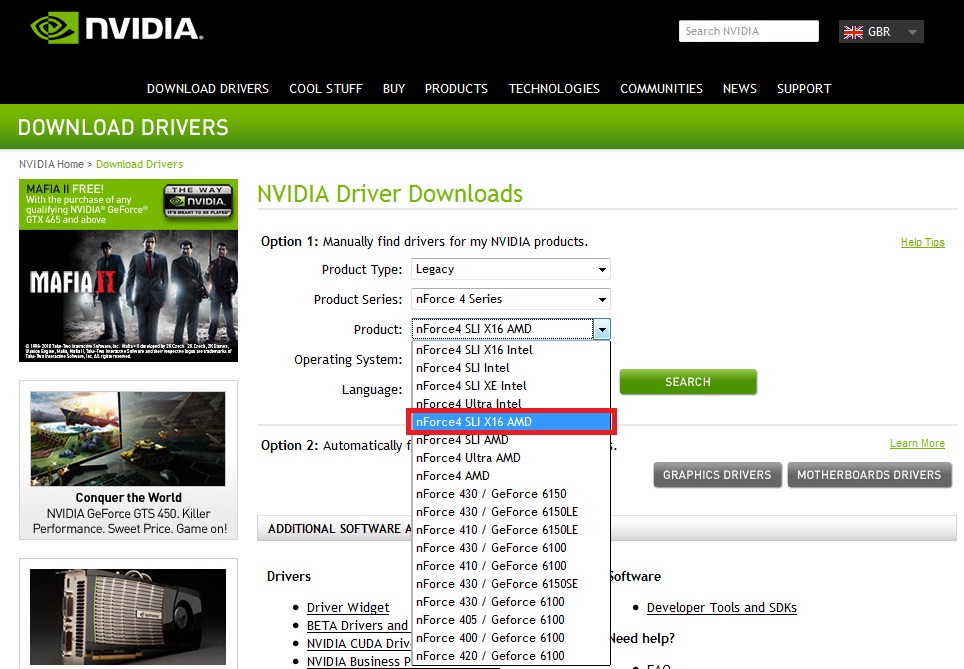Select nForce 430 / GeForce 6150LE option

point(510,512)
